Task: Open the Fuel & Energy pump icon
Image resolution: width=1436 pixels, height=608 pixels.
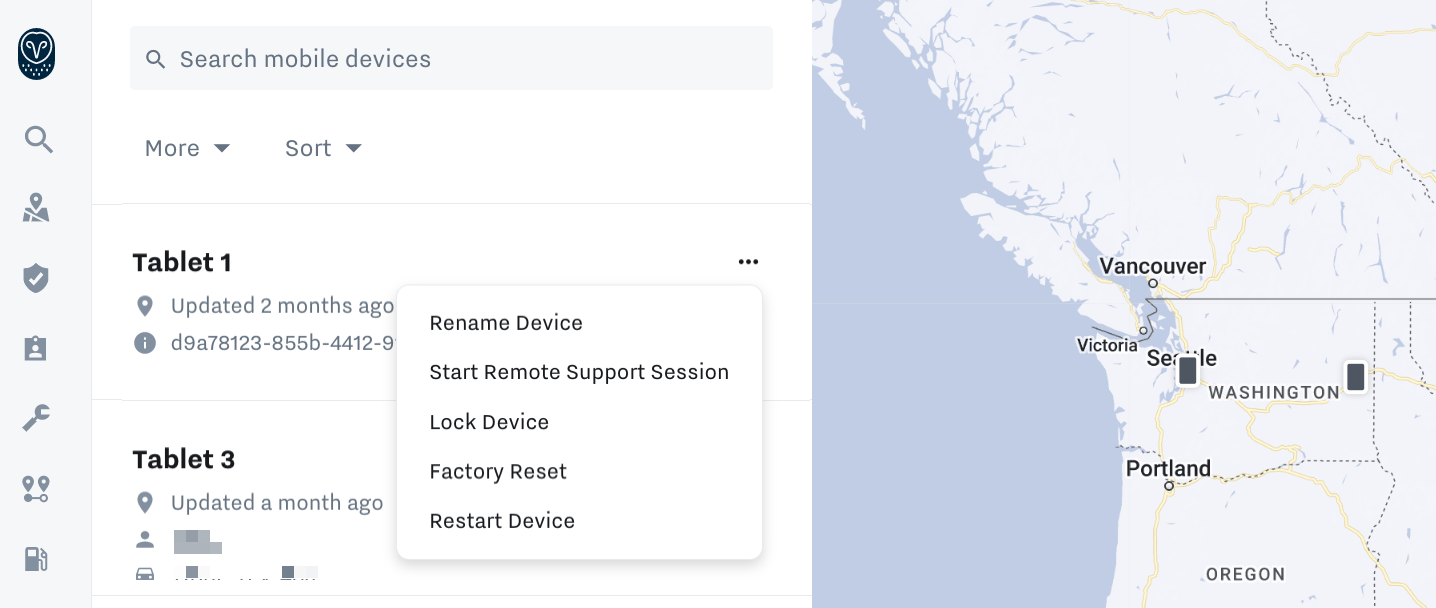Action: (x=36, y=559)
